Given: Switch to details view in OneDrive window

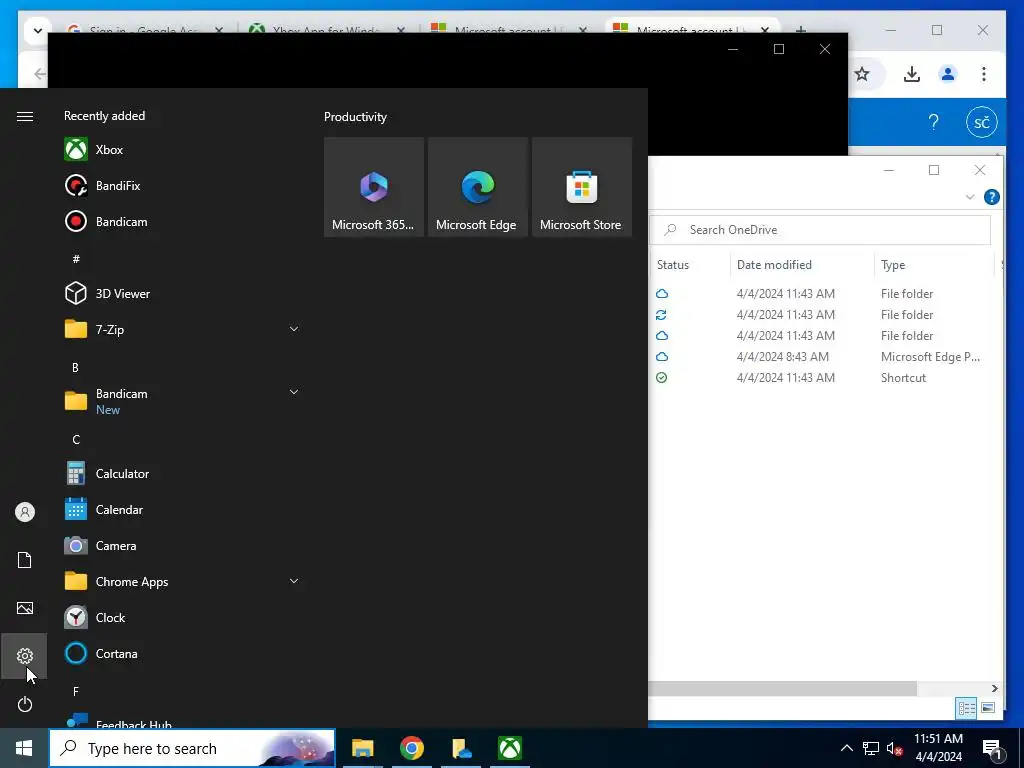Looking at the screenshot, I should (967, 708).
